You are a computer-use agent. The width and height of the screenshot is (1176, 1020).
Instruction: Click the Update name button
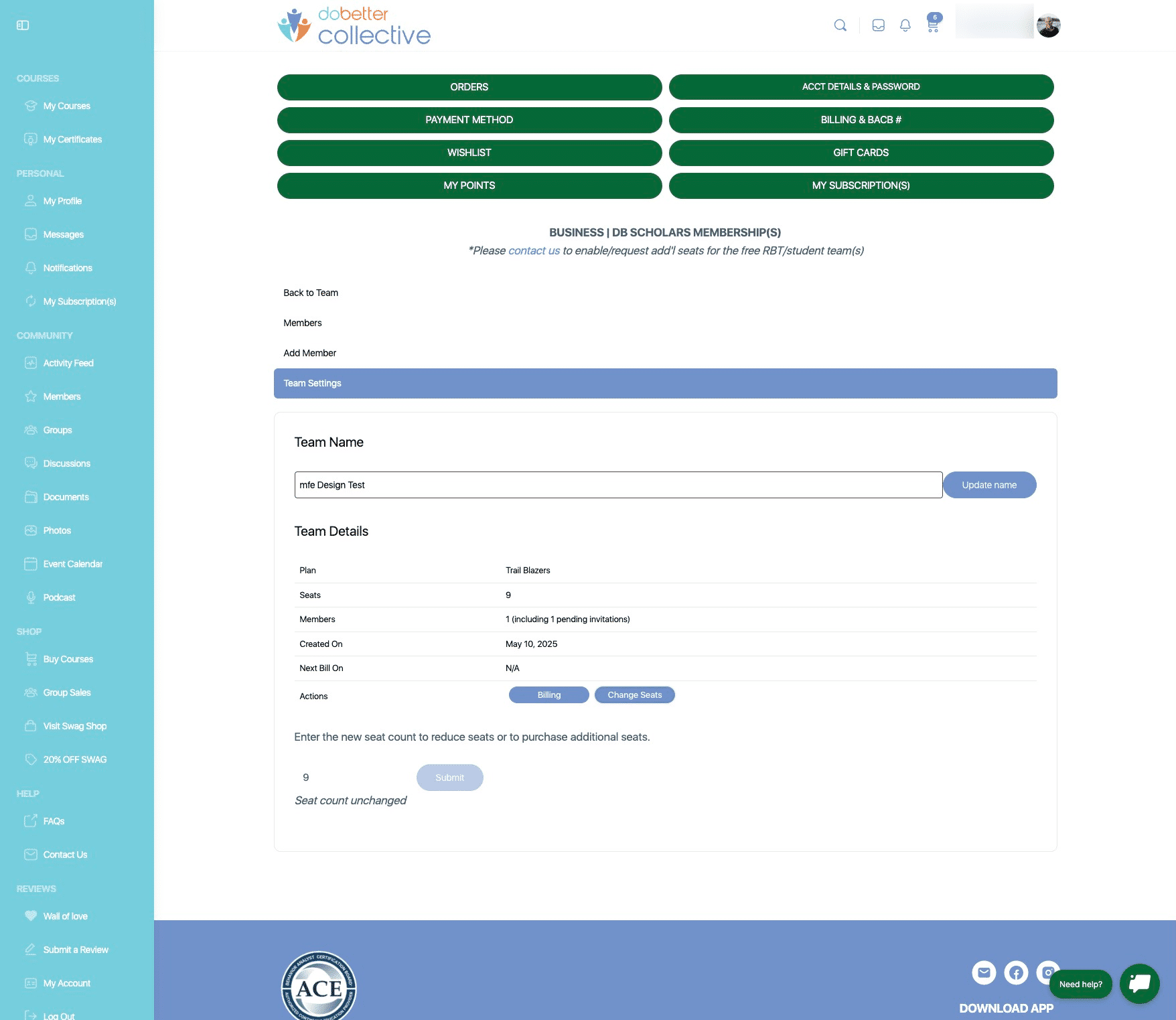989,485
